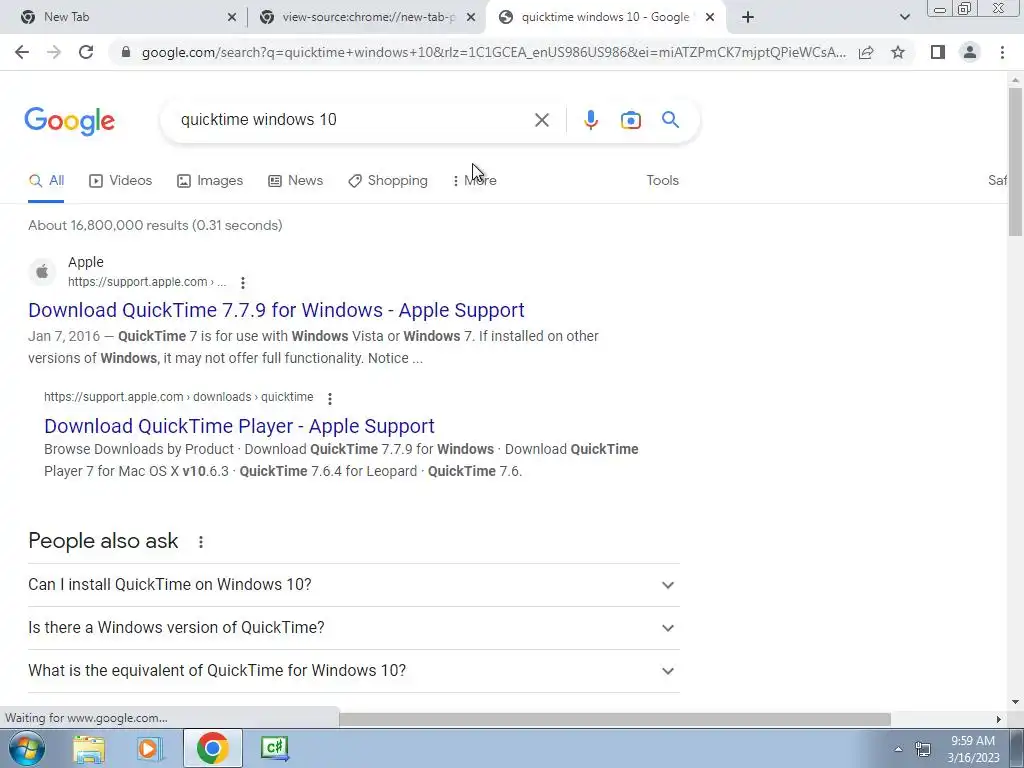Switch to the News results tab

pyautogui.click(x=296, y=181)
